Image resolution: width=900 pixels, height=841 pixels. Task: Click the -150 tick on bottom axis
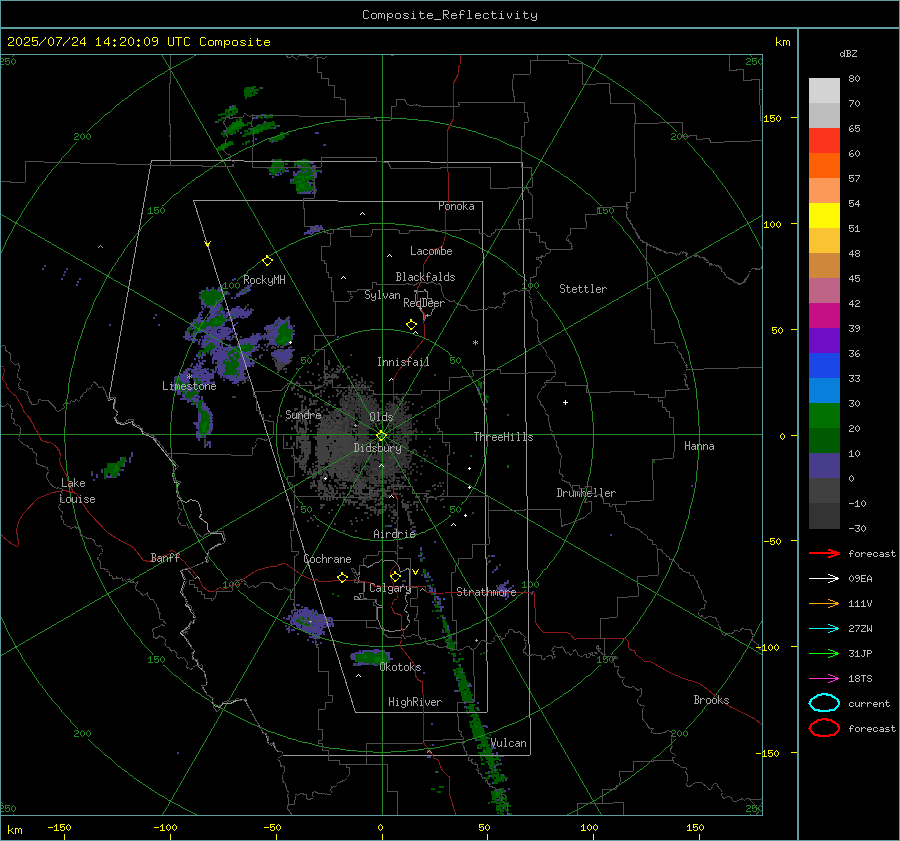coord(60,828)
